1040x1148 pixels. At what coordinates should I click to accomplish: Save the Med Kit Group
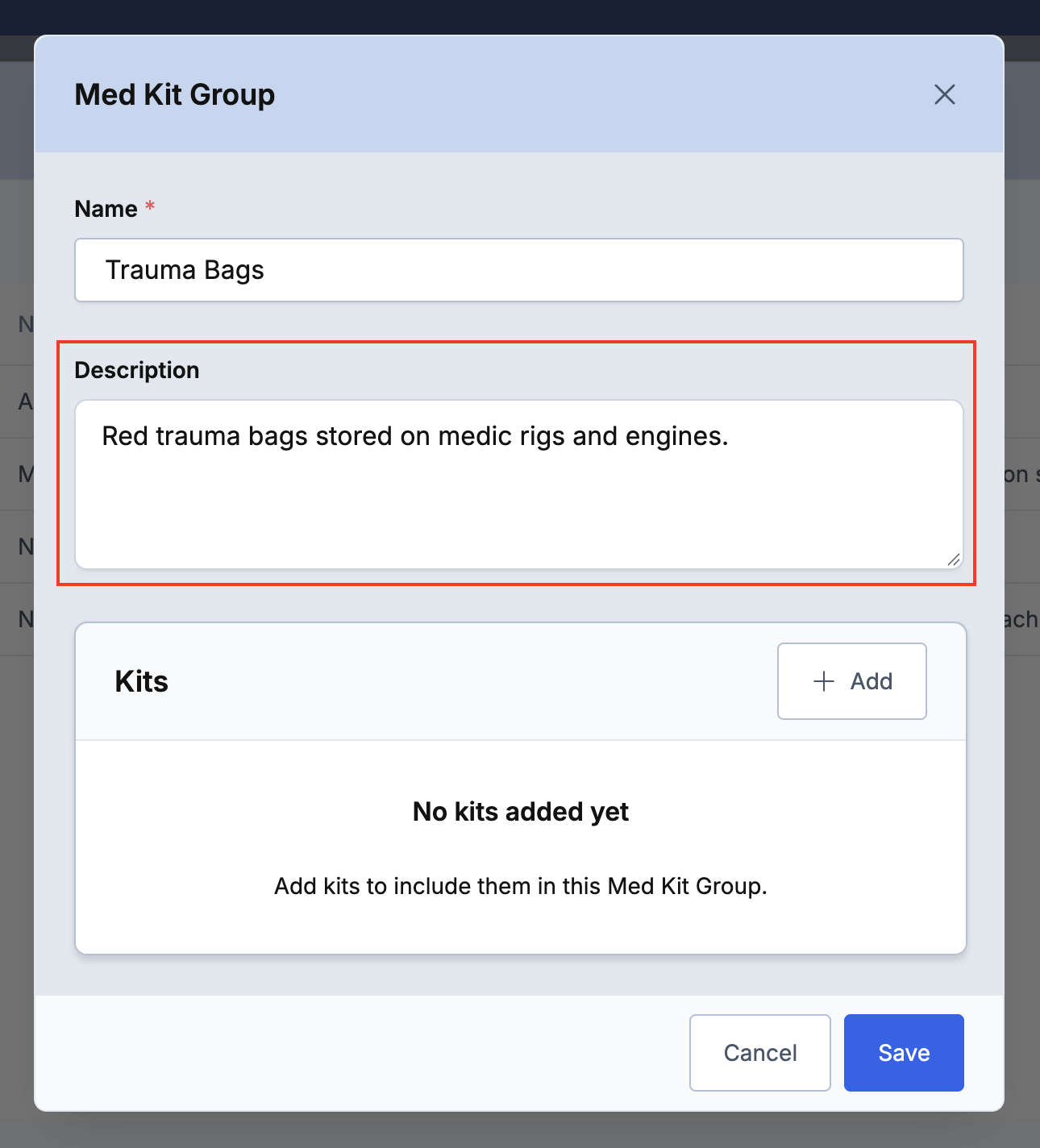pos(904,1053)
